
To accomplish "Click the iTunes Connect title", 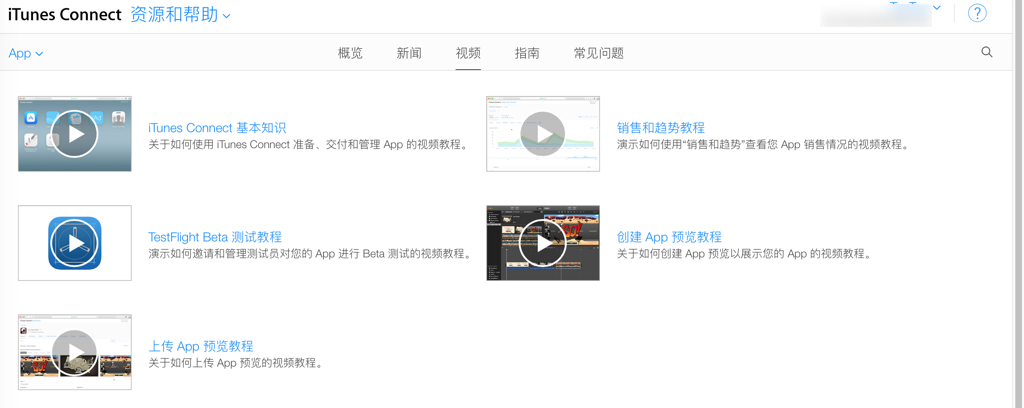I will point(65,14).
